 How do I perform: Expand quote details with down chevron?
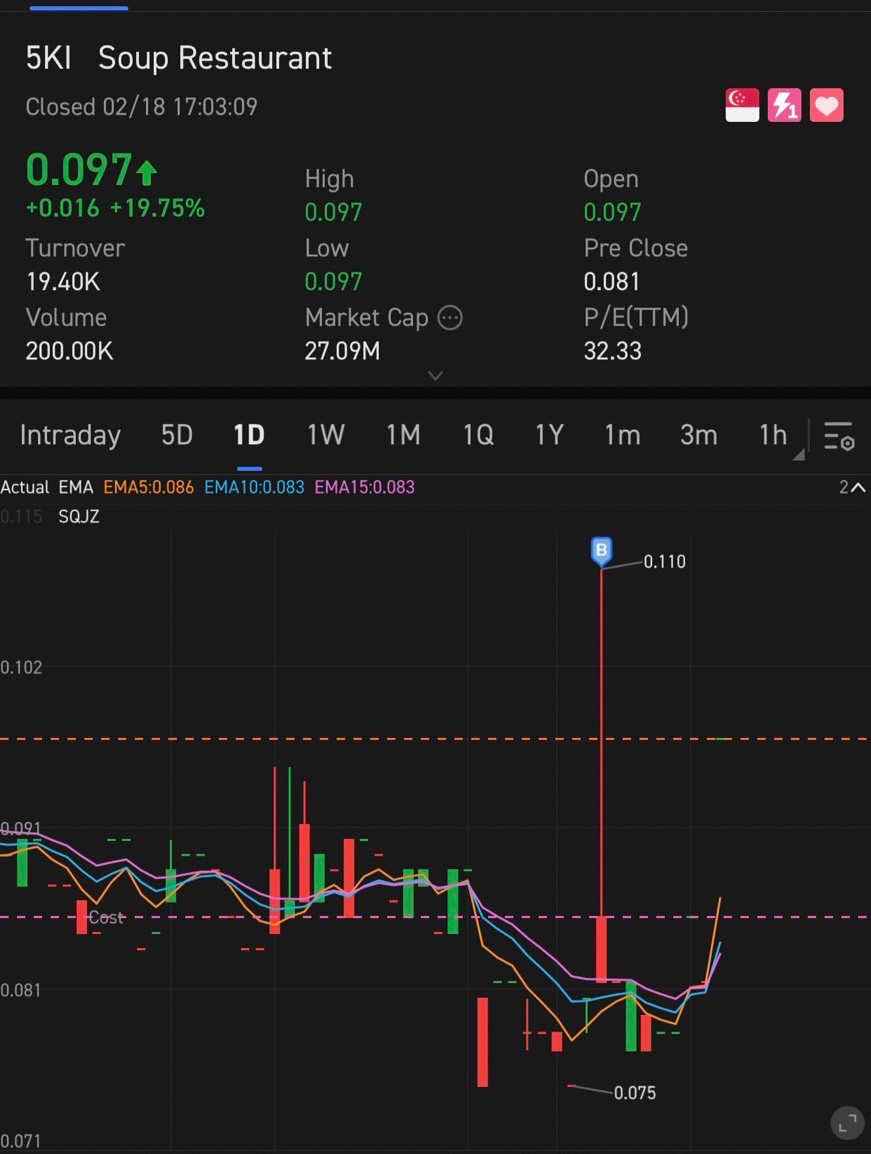[x=435, y=375]
